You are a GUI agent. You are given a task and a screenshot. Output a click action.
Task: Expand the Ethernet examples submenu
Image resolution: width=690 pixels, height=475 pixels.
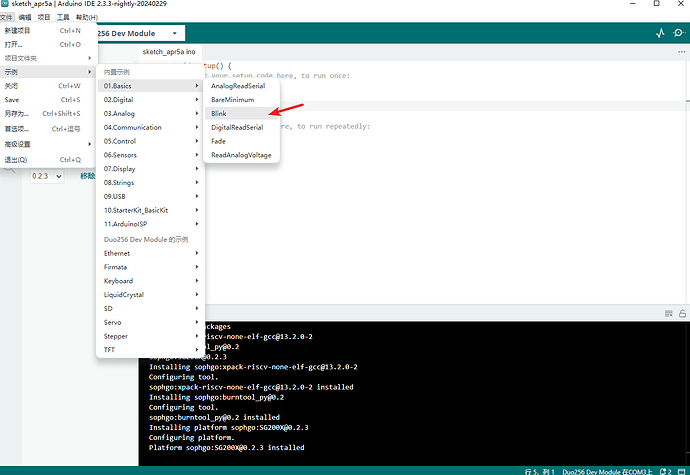point(151,253)
